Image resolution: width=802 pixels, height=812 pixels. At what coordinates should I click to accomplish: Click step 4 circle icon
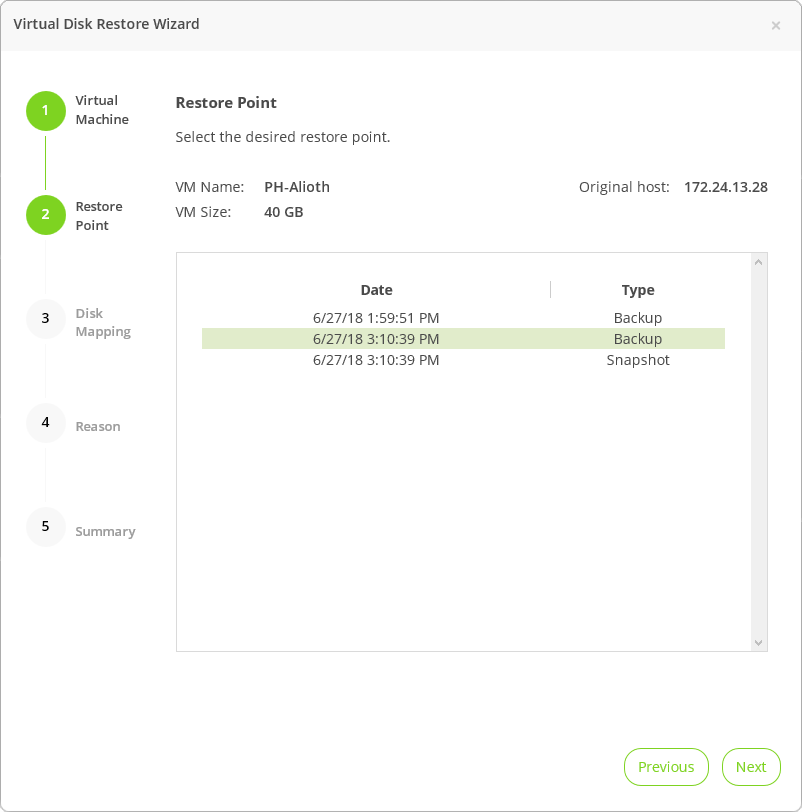45,423
